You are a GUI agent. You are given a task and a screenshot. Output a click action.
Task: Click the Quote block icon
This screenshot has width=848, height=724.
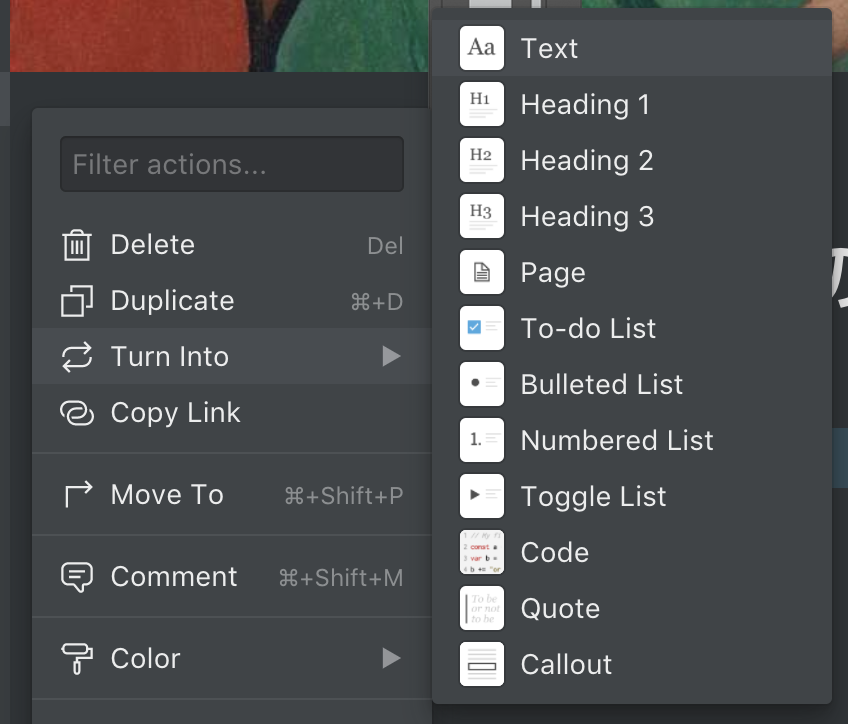coord(481,607)
